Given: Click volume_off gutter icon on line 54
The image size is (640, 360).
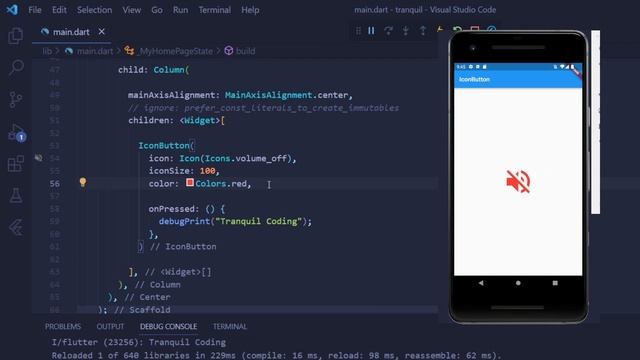Looking at the screenshot, I should point(38,158).
